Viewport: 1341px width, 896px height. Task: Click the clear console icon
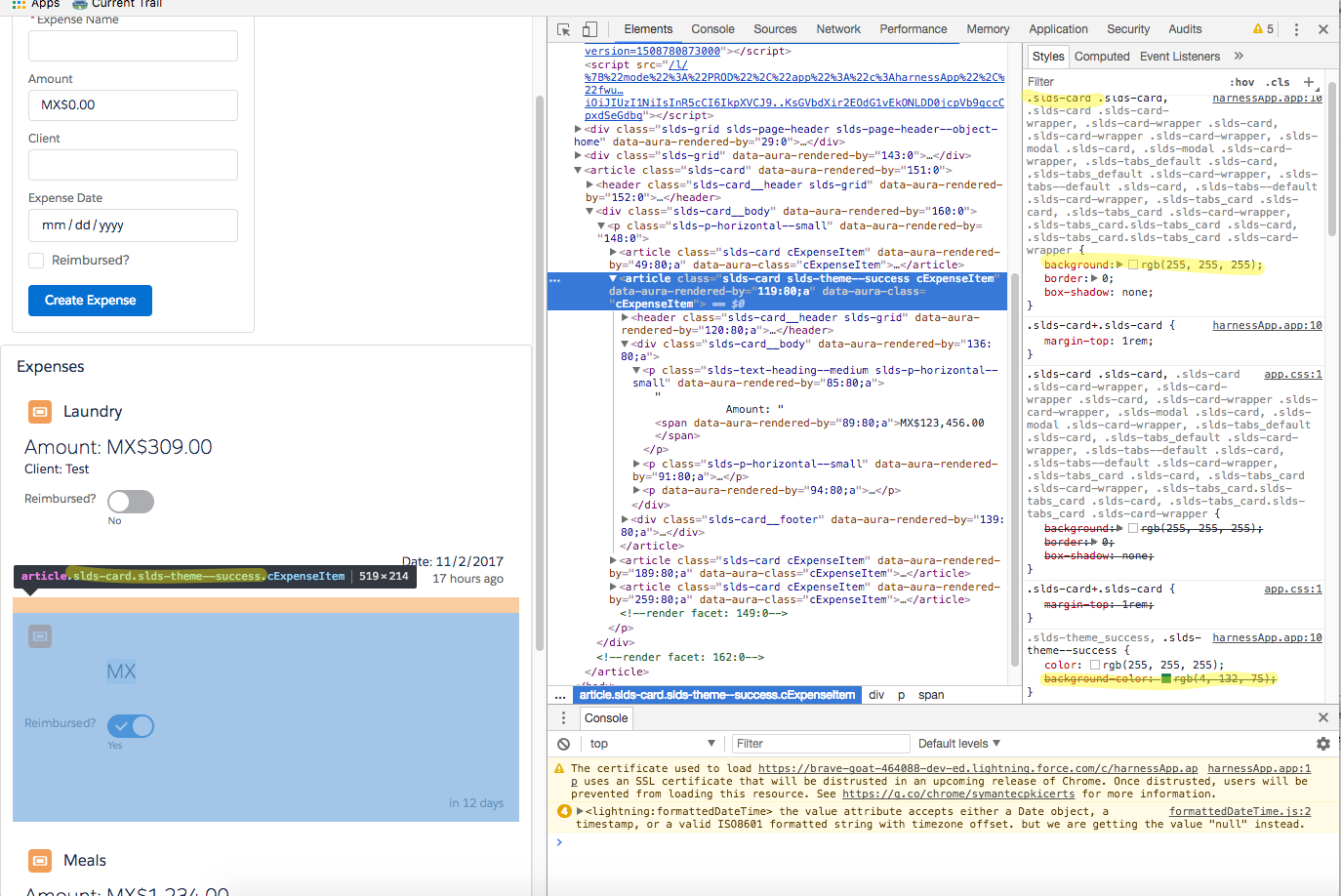tap(563, 744)
